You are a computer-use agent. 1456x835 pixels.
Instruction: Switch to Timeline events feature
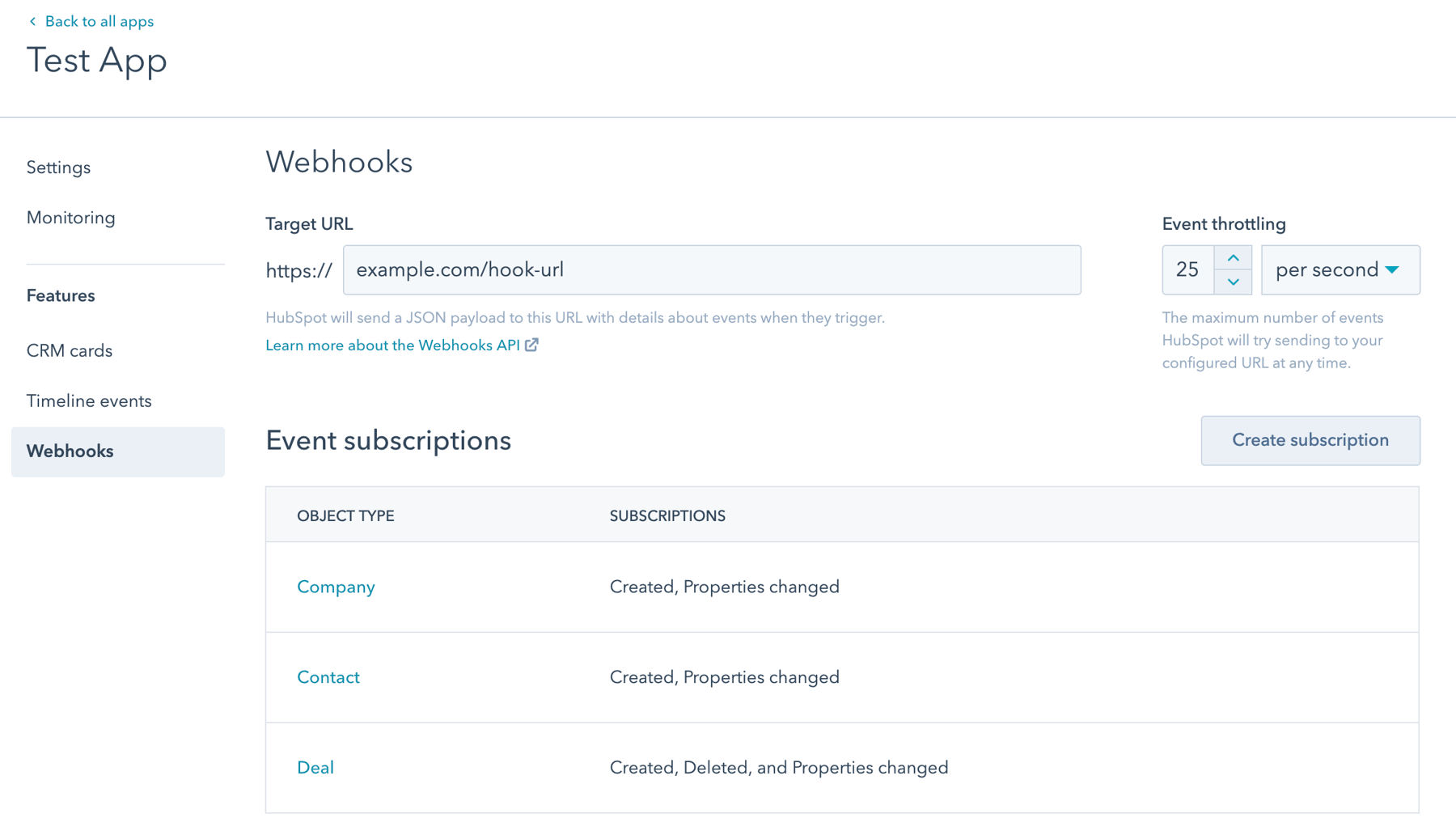[89, 401]
